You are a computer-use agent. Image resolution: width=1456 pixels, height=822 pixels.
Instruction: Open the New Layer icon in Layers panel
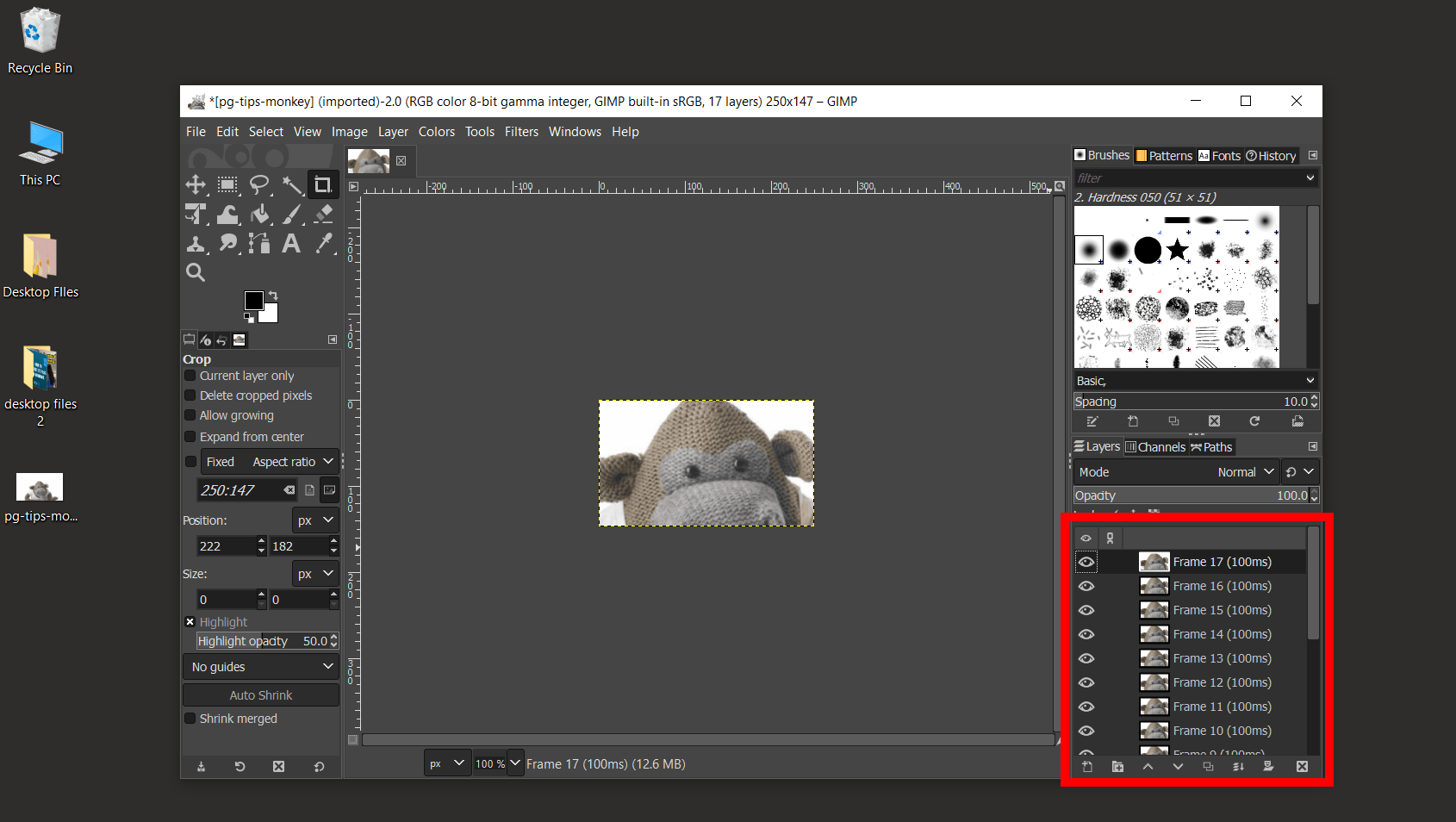[x=1087, y=766]
